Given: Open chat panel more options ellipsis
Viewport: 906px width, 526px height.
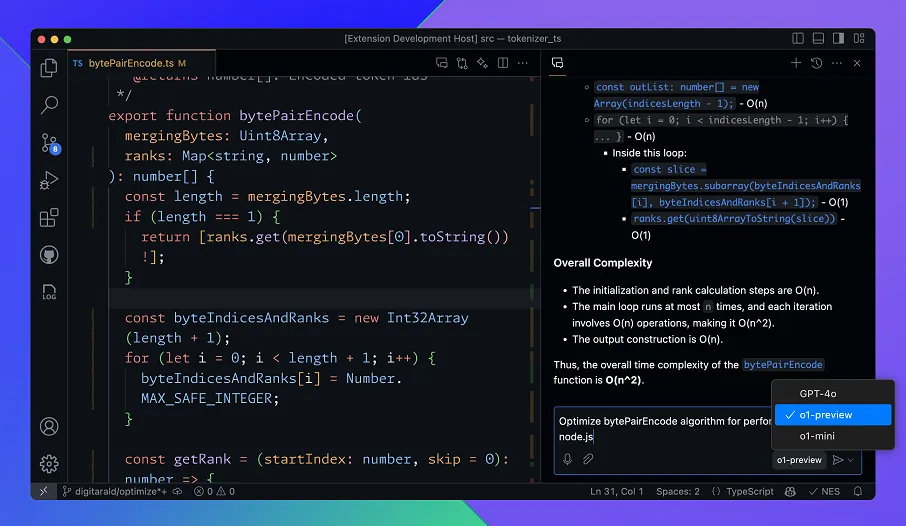Looking at the screenshot, I should coord(837,63).
